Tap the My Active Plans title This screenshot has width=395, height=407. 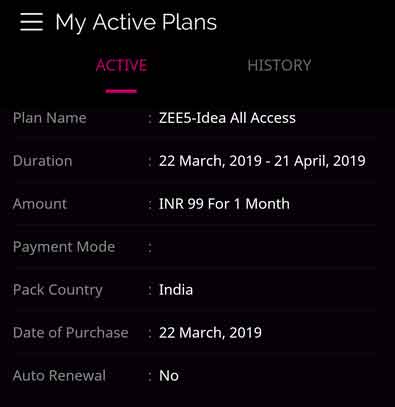tap(136, 23)
